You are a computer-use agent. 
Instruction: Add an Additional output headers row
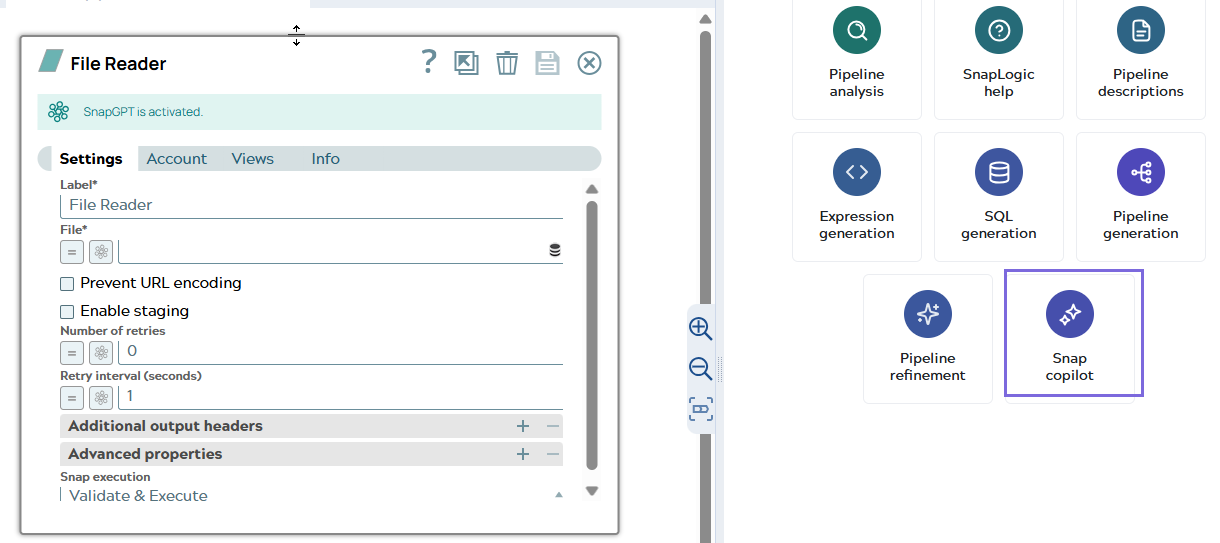click(522, 426)
